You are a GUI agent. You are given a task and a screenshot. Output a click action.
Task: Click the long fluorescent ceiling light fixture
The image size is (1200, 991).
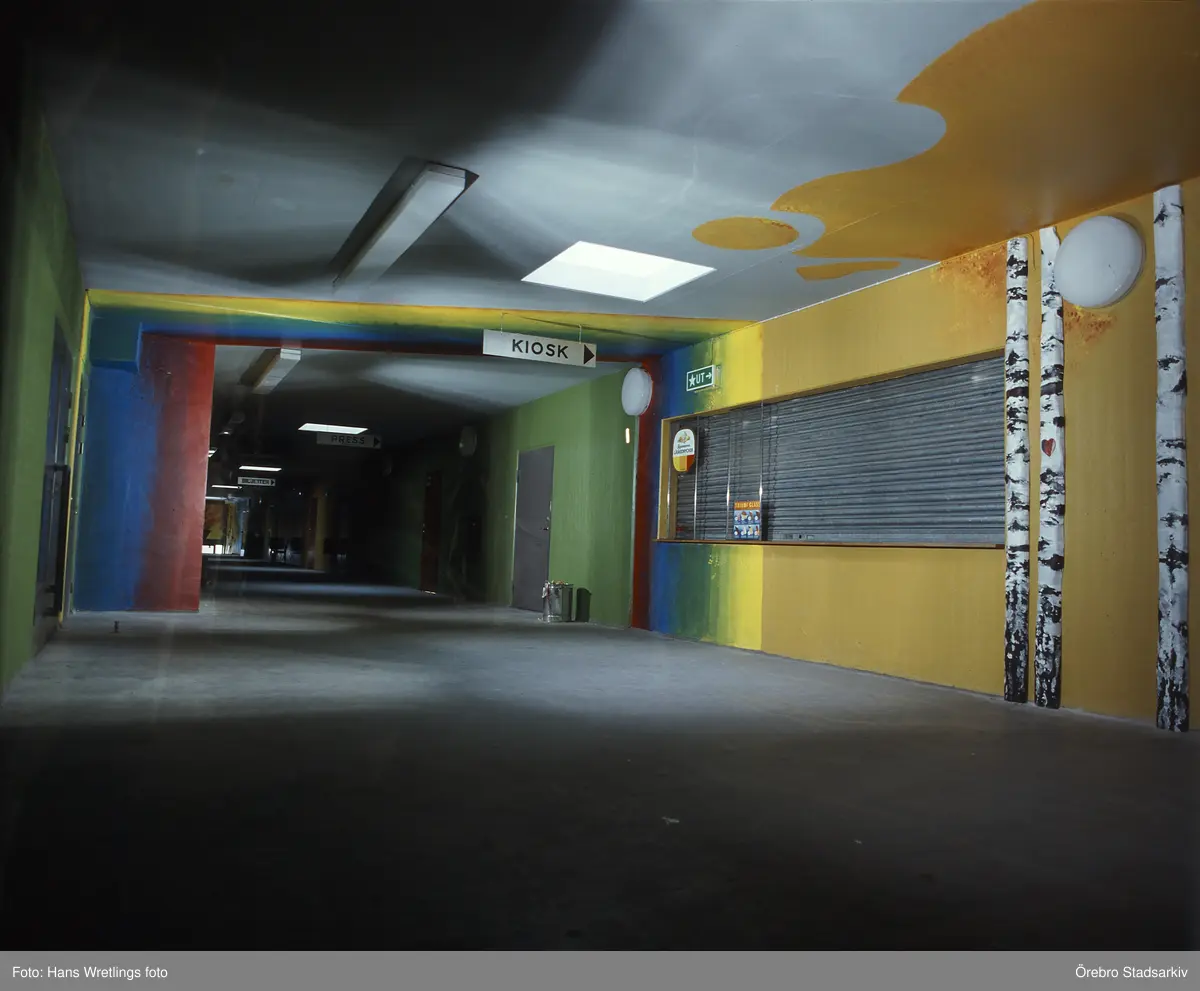402,221
